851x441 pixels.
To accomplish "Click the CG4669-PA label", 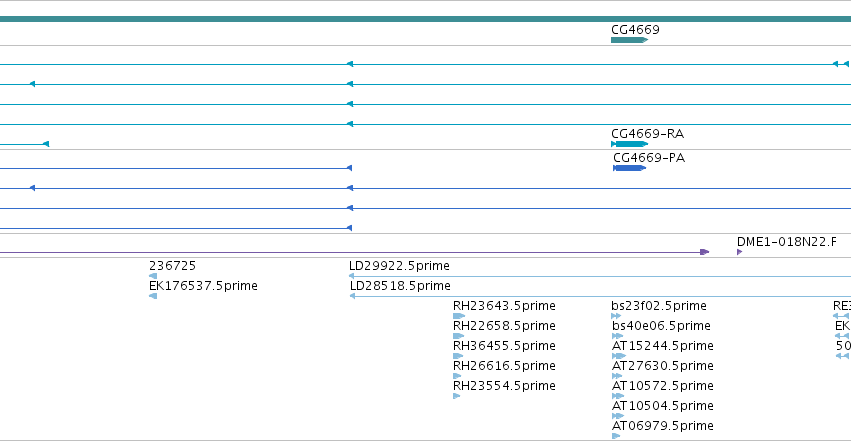I will point(649,158).
